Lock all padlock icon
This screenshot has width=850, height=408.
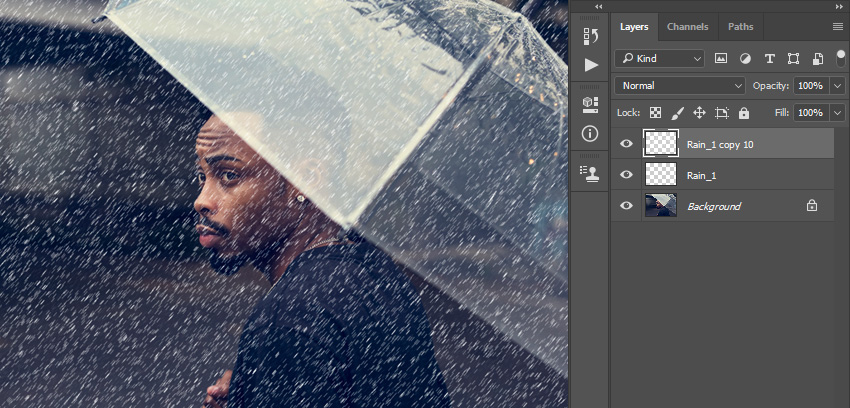coord(744,113)
